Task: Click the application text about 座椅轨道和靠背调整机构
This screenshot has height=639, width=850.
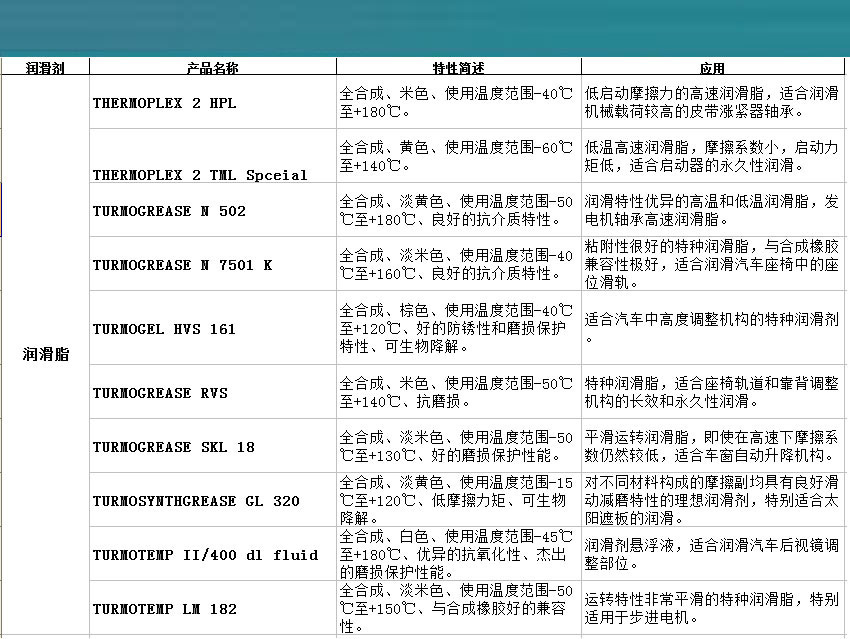Action: click(712, 392)
